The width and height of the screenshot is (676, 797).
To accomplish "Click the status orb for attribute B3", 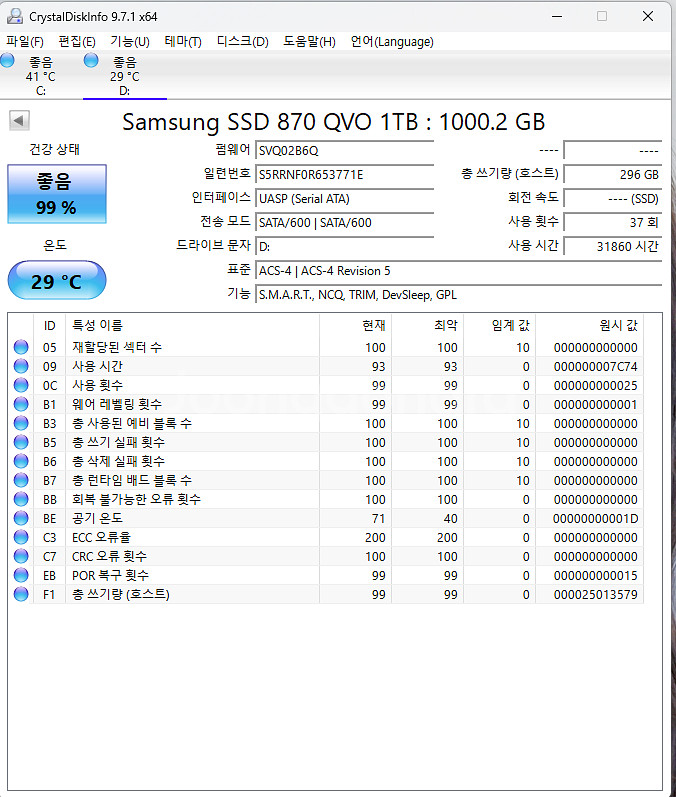I will pos(21,423).
